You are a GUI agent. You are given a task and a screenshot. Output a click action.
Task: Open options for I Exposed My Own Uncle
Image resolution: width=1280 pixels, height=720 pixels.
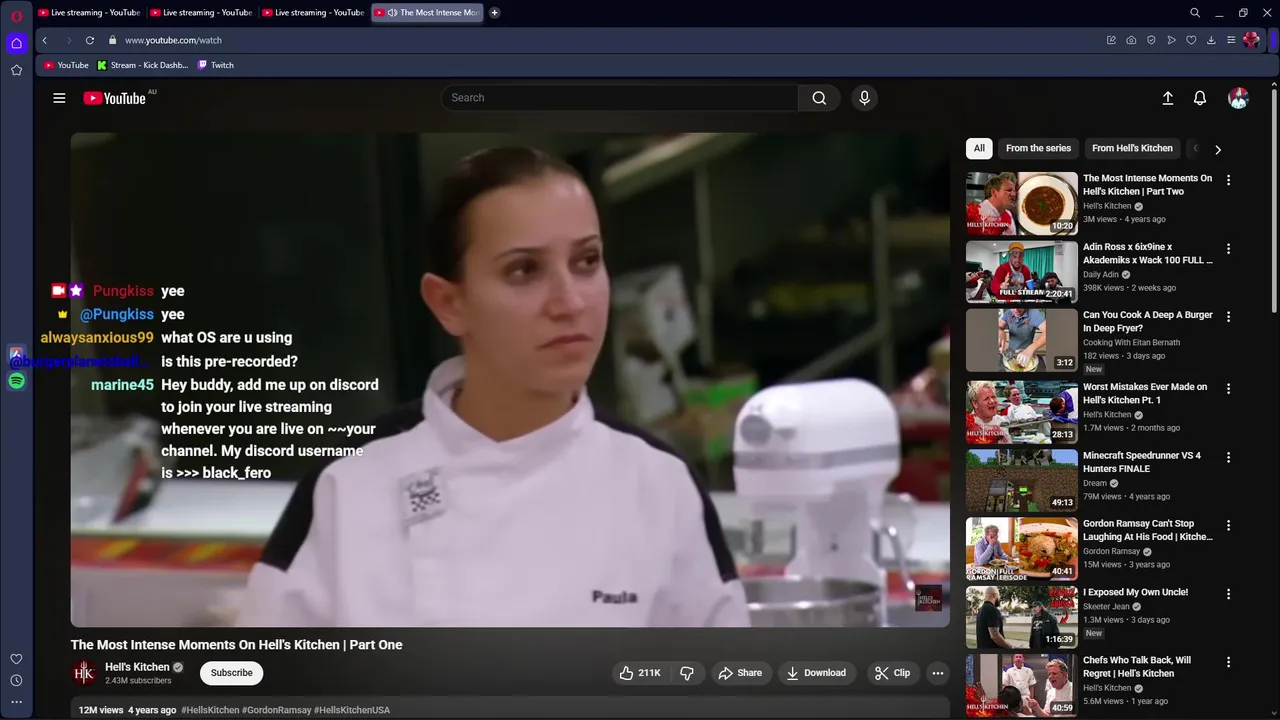1228,593
